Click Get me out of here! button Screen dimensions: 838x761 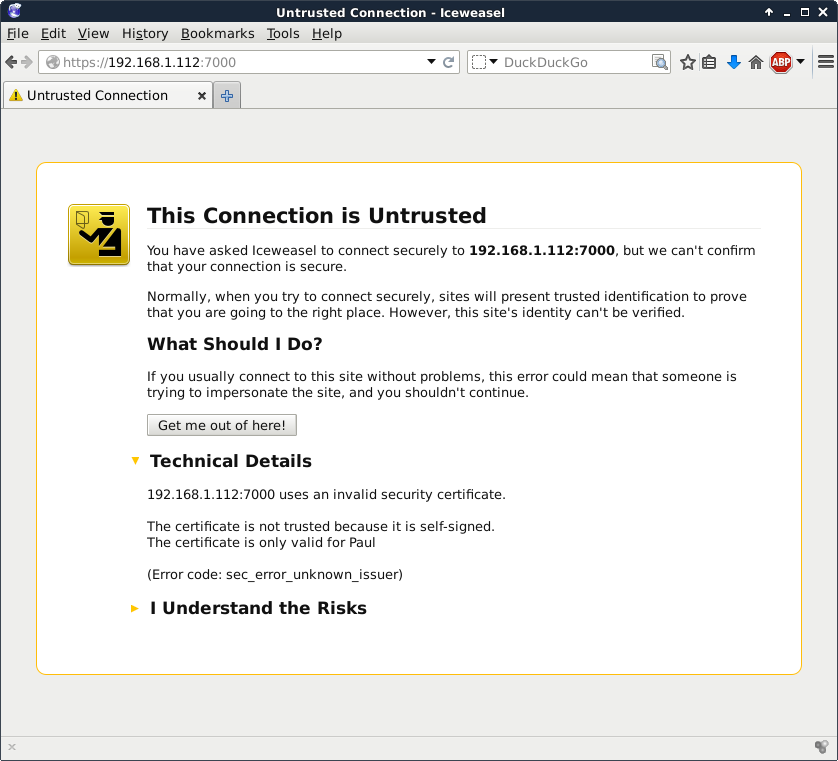click(x=222, y=425)
